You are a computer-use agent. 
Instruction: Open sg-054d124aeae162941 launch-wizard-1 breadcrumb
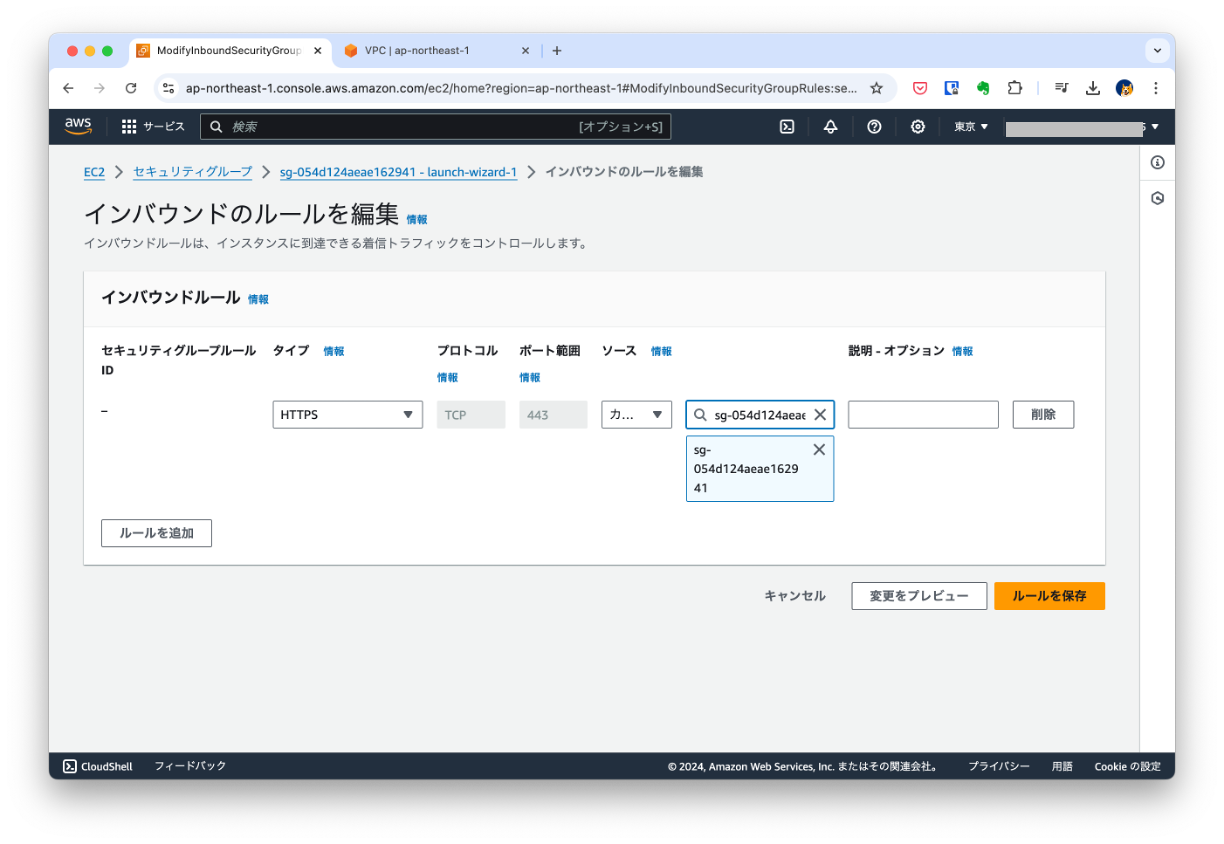pyautogui.click(x=398, y=172)
